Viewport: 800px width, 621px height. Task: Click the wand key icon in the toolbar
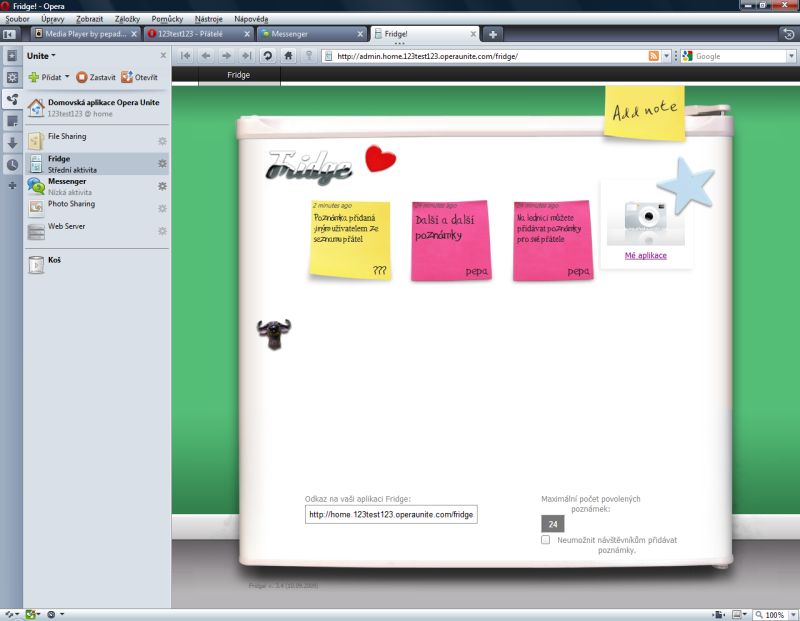tap(309, 56)
